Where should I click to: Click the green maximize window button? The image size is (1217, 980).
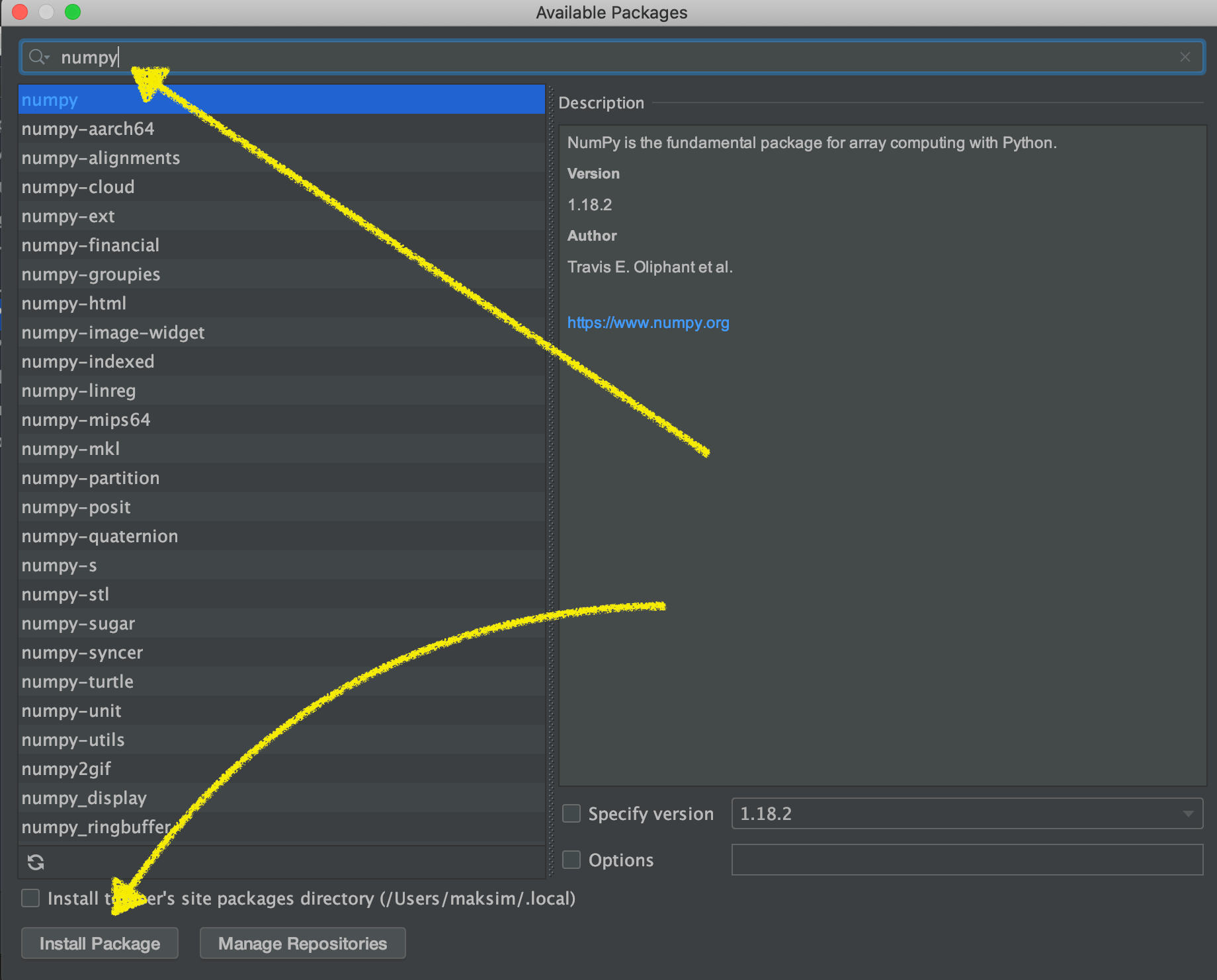(x=73, y=12)
